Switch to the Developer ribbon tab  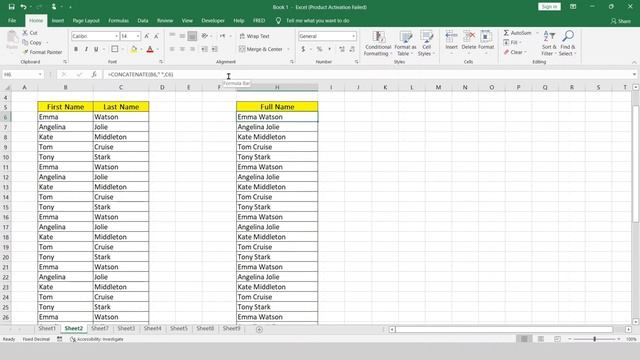pyautogui.click(x=213, y=20)
